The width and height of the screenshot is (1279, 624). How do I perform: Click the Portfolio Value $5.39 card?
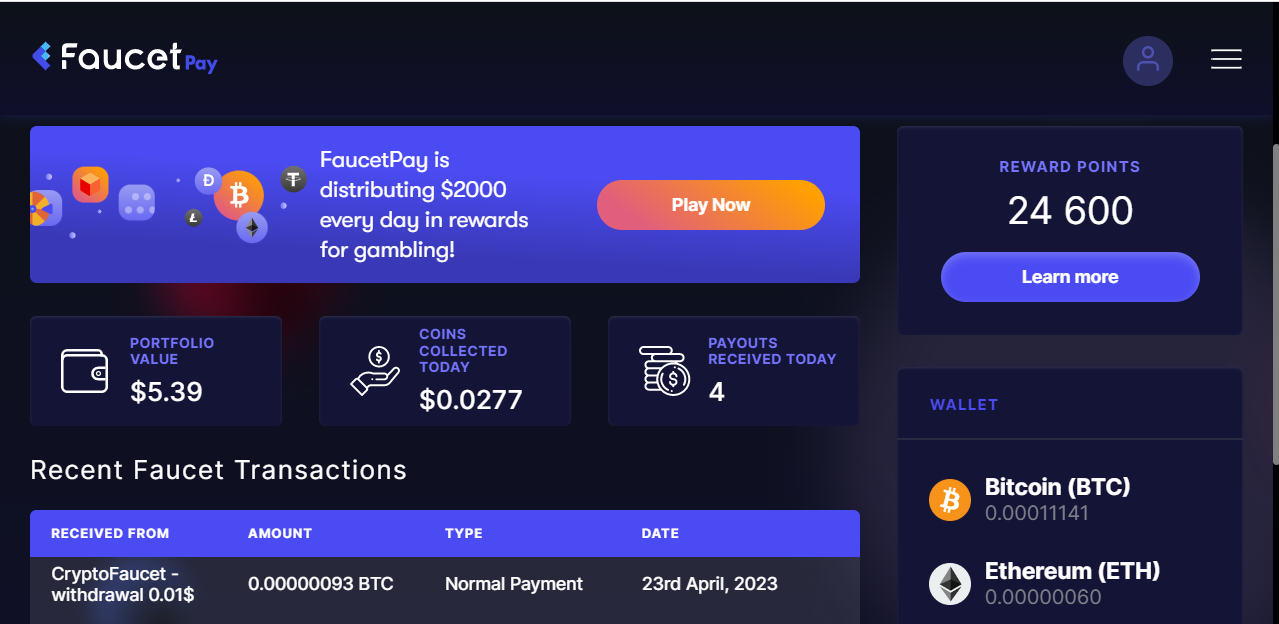[x=156, y=371]
